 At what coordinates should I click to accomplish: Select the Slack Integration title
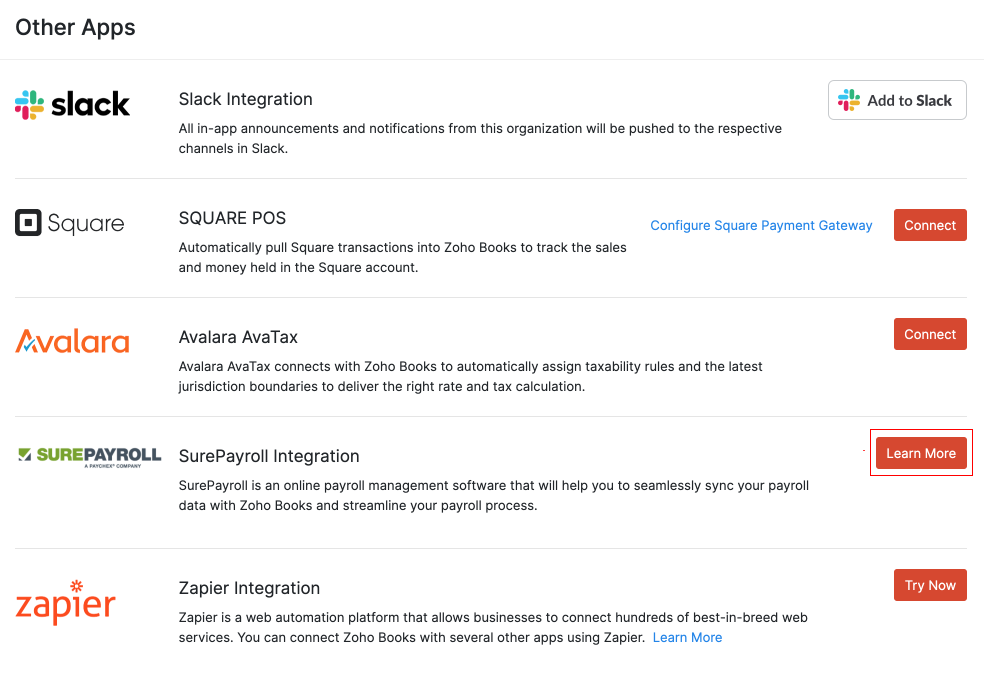tap(245, 99)
